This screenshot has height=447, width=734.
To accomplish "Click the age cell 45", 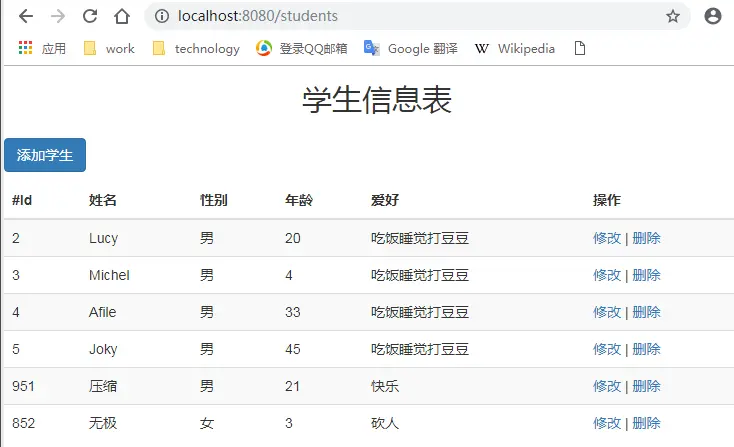I will coord(293,349).
